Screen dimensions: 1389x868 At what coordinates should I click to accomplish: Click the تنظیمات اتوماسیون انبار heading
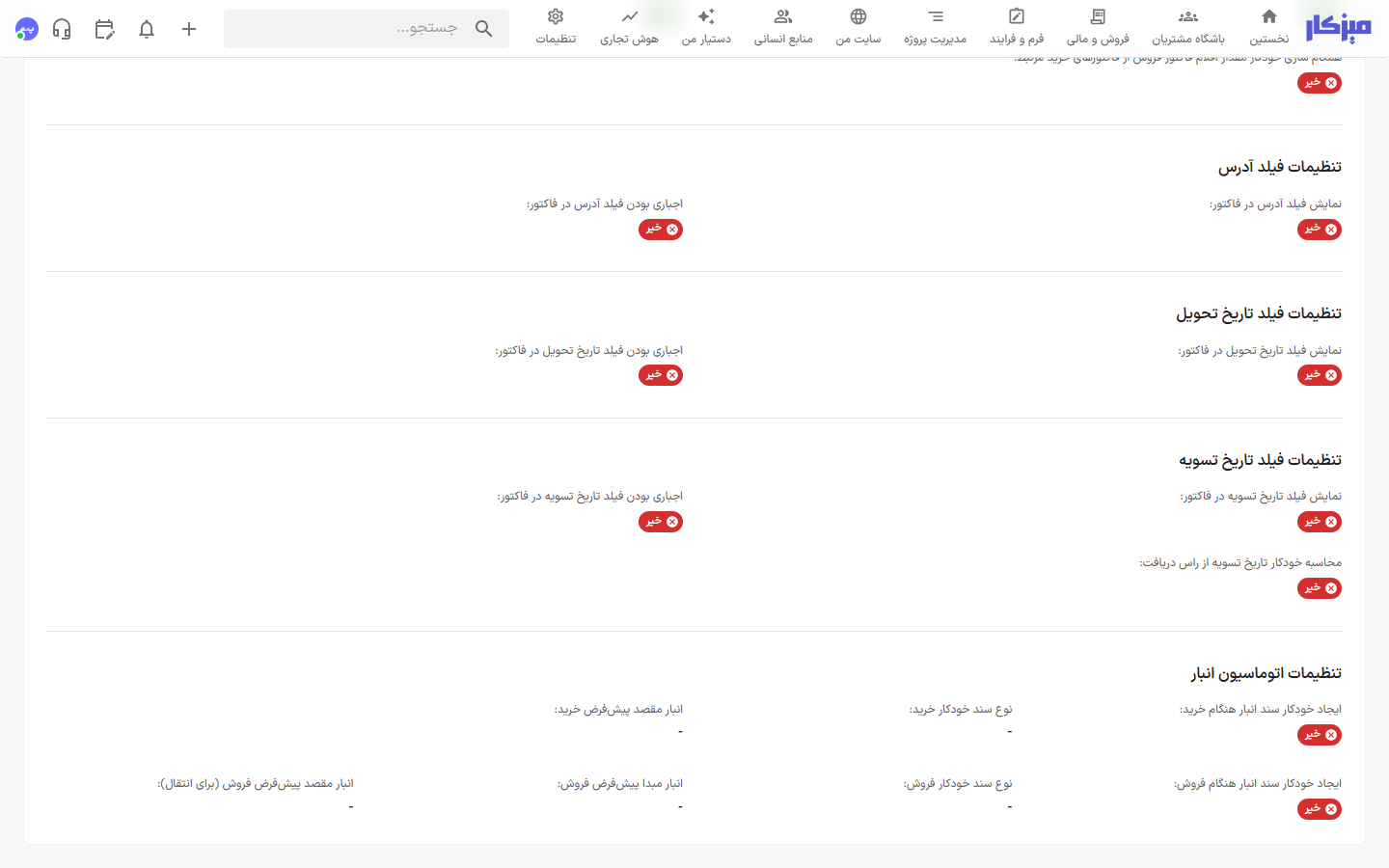1266,673
